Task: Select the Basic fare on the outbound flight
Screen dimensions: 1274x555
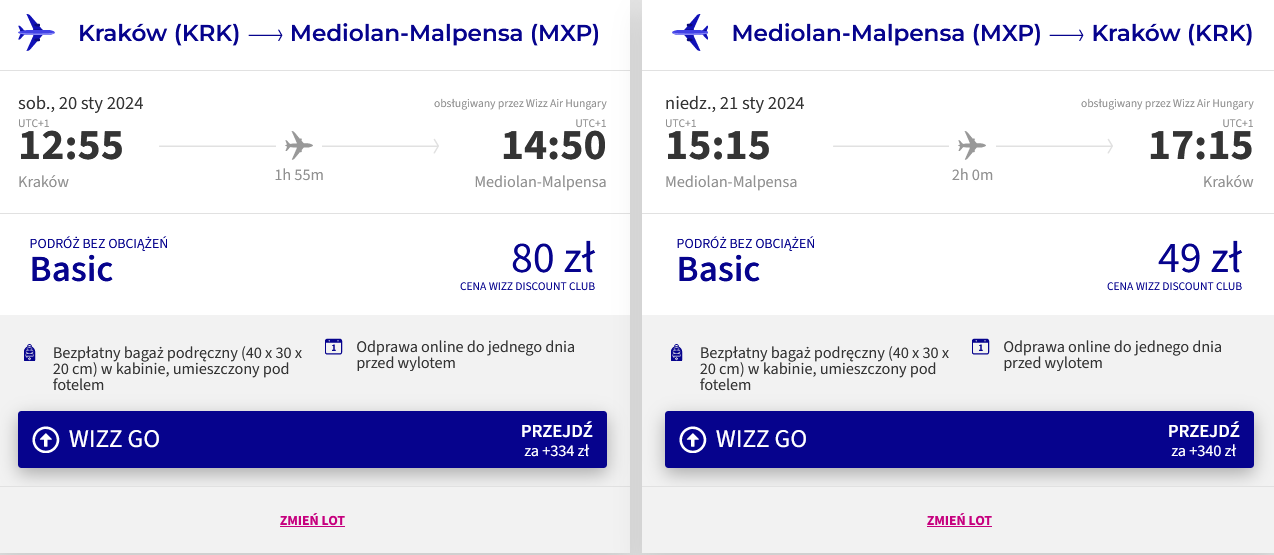Action: tap(72, 268)
